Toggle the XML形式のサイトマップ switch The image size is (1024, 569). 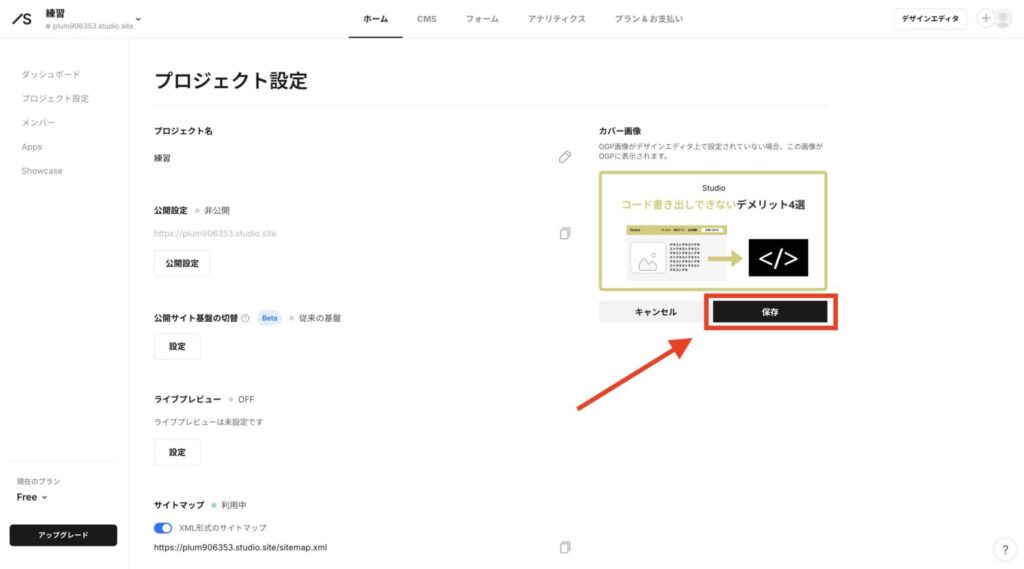coord(163,528)
